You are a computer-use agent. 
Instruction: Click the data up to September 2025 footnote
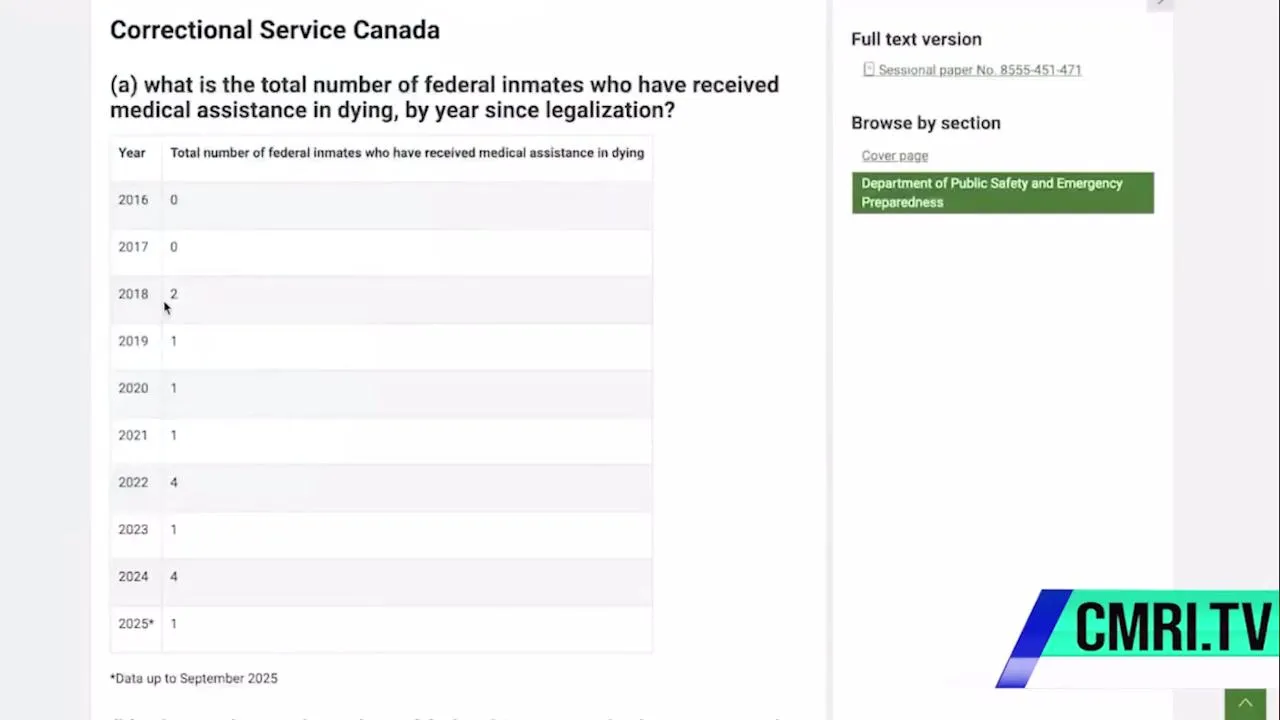click(194, 678)
